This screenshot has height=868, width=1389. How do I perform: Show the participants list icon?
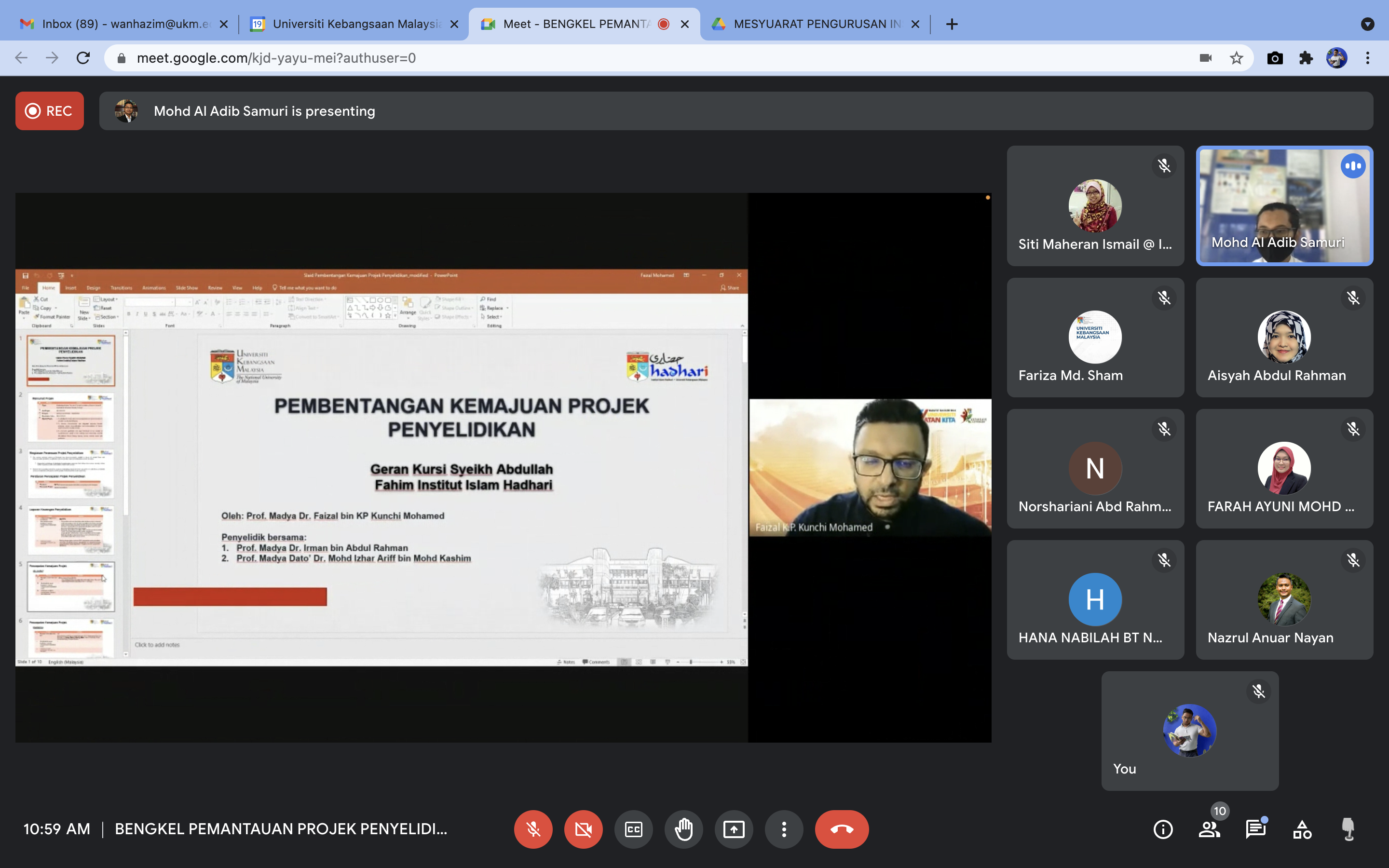coord(1210,829)
